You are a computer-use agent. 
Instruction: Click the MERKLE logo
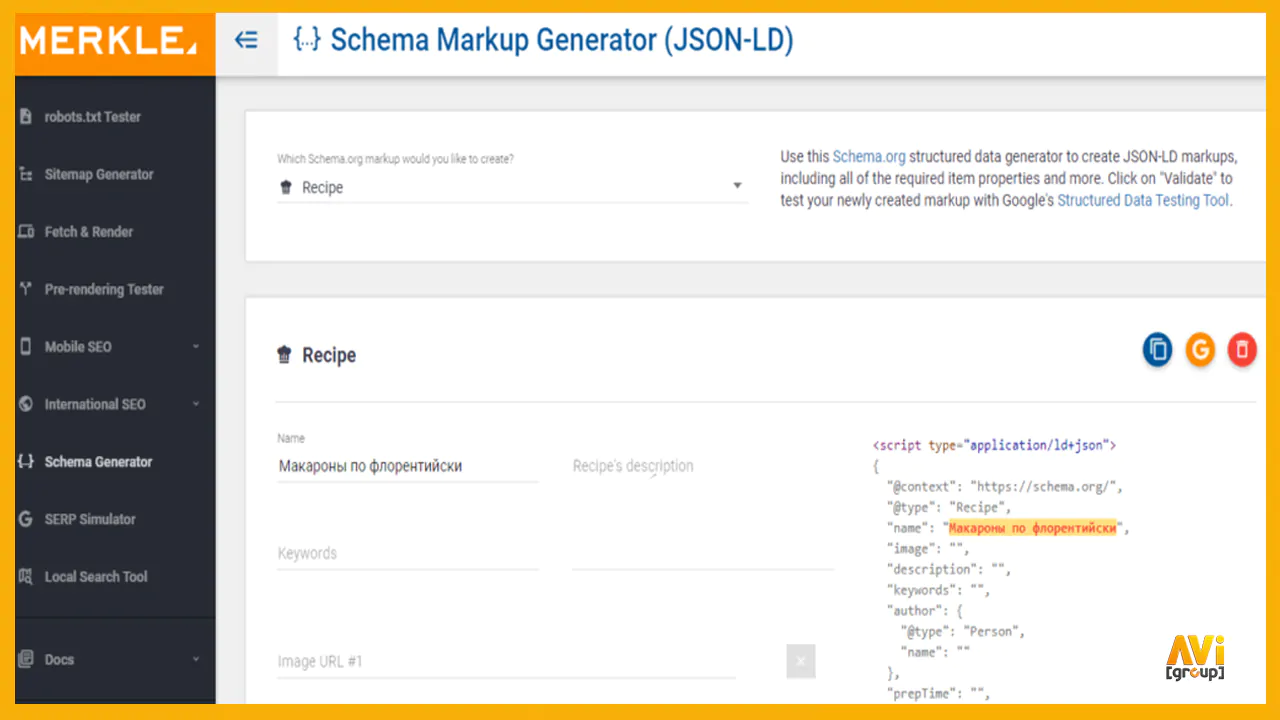(107, 41)
